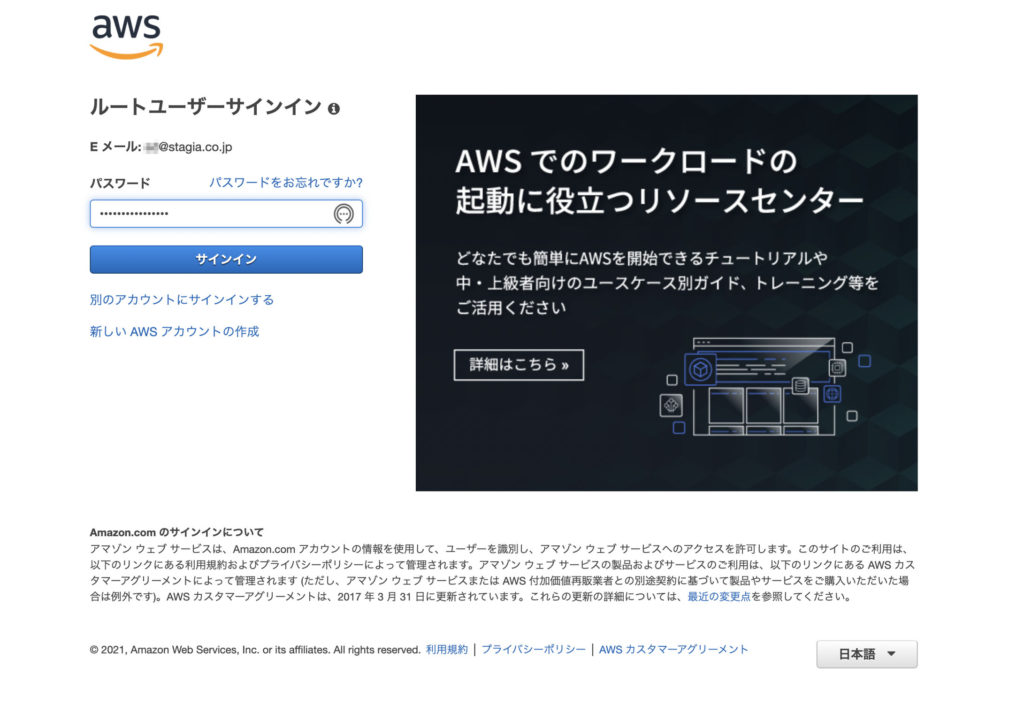Screen dimensions: 1024x706
Task: Click the chip icon at right of illustration
Action: click(x=837, y=368)
